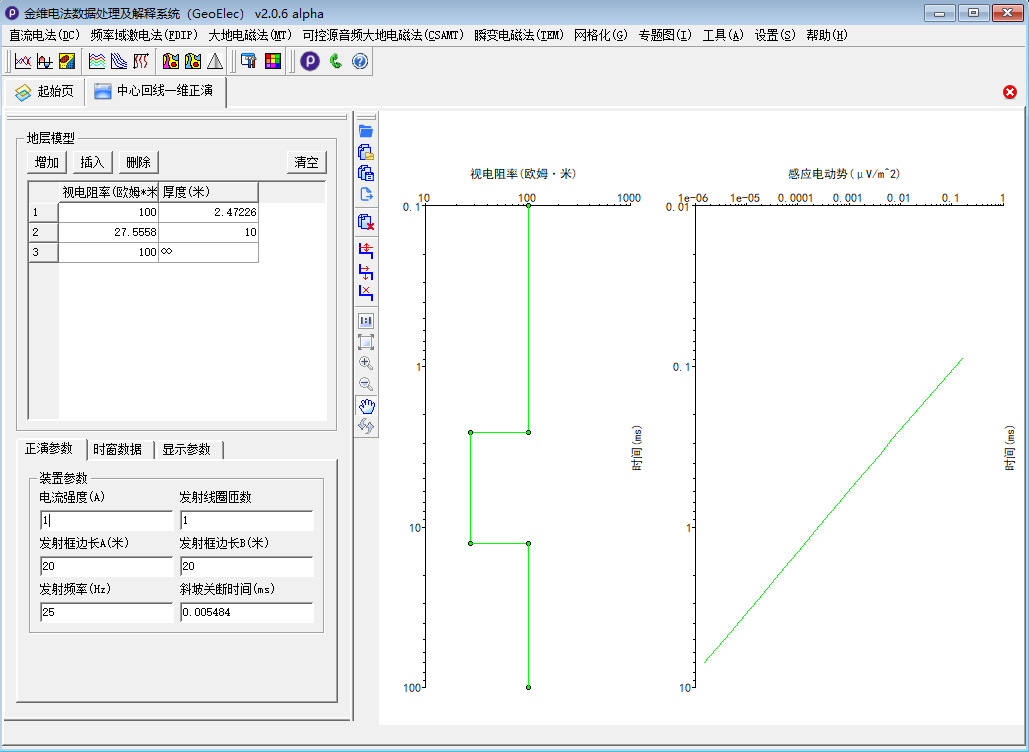Click the thickness cell 10 in row 2
Screen dimensions: 1029x752
(x=208, y=232)
